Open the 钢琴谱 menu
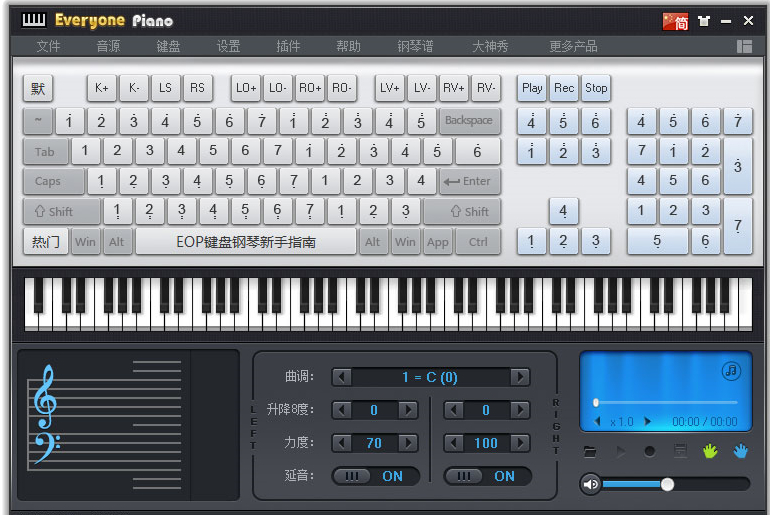Viewport: 770px width, 515px height. pos(415,46)
